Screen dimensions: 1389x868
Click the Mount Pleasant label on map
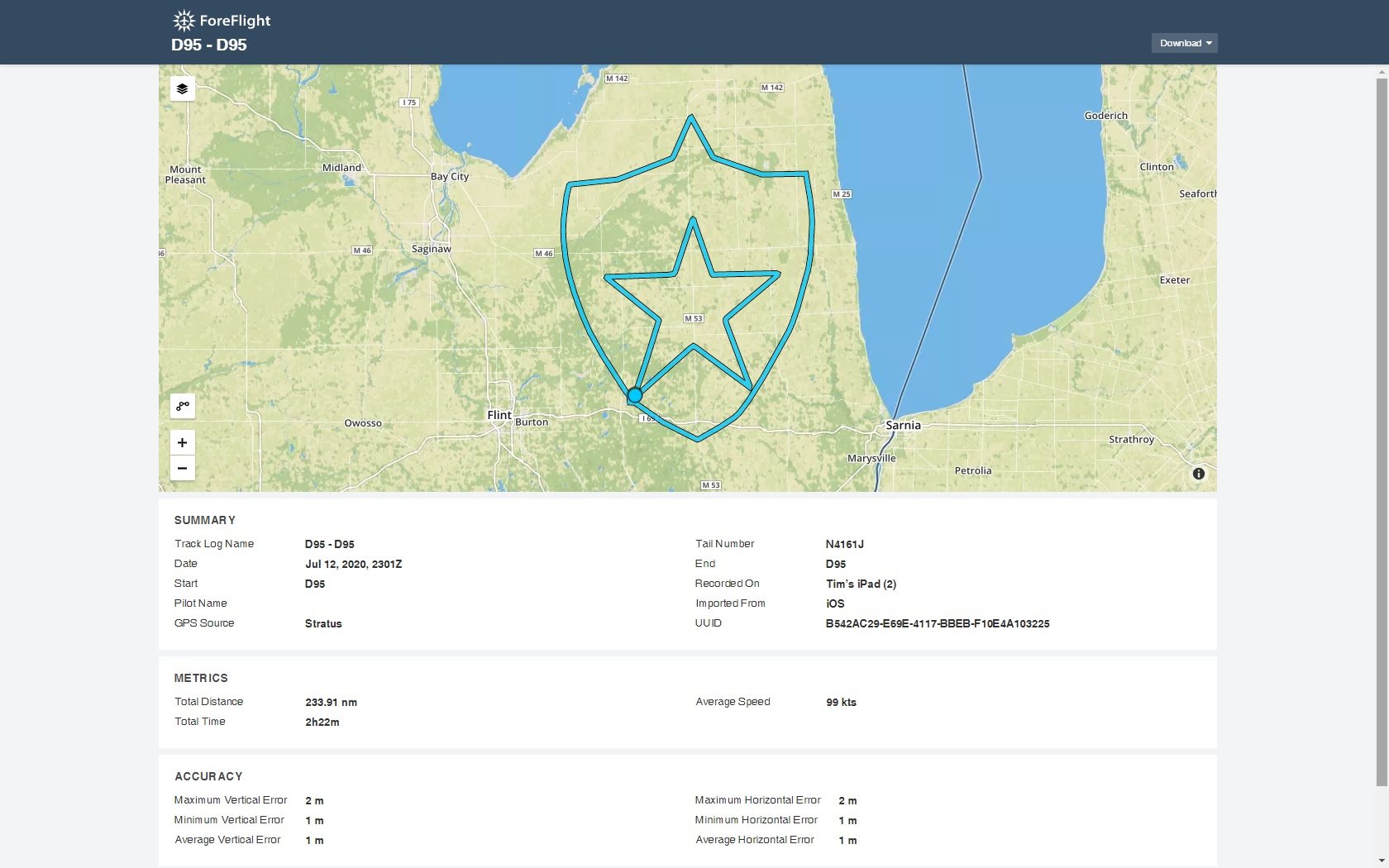click(x=185, y=174)
